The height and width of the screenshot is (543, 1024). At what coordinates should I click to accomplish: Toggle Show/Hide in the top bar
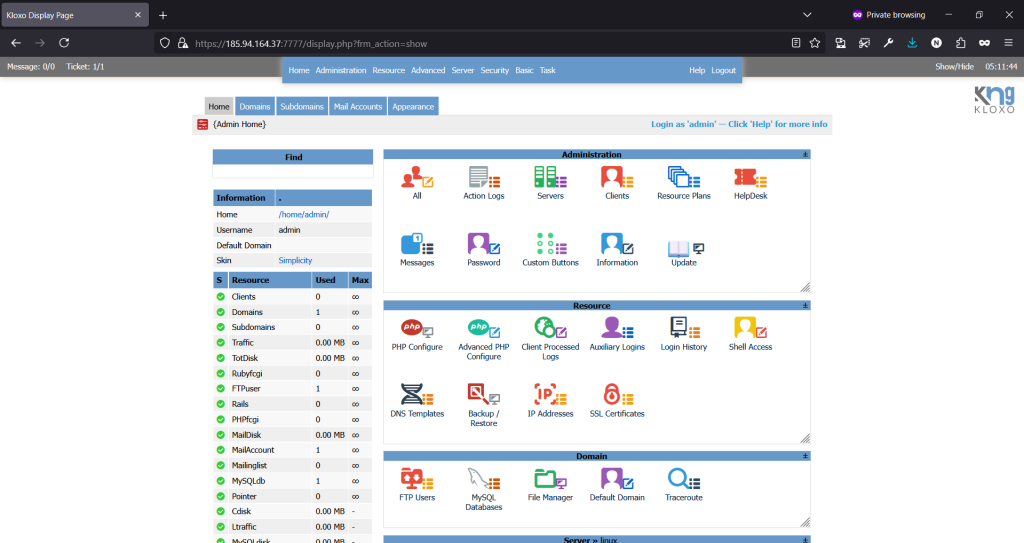[x=954, y=67]
